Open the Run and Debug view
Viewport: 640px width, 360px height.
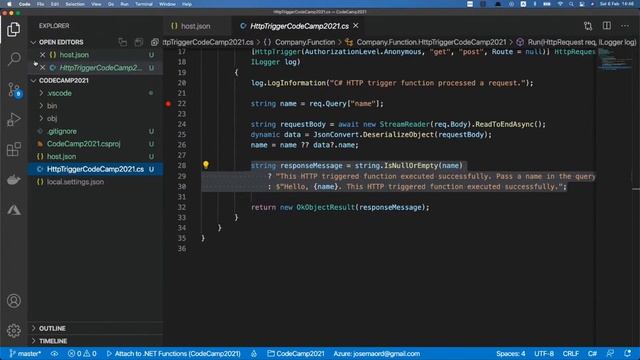pyautogui.click(x=13, y=119)
